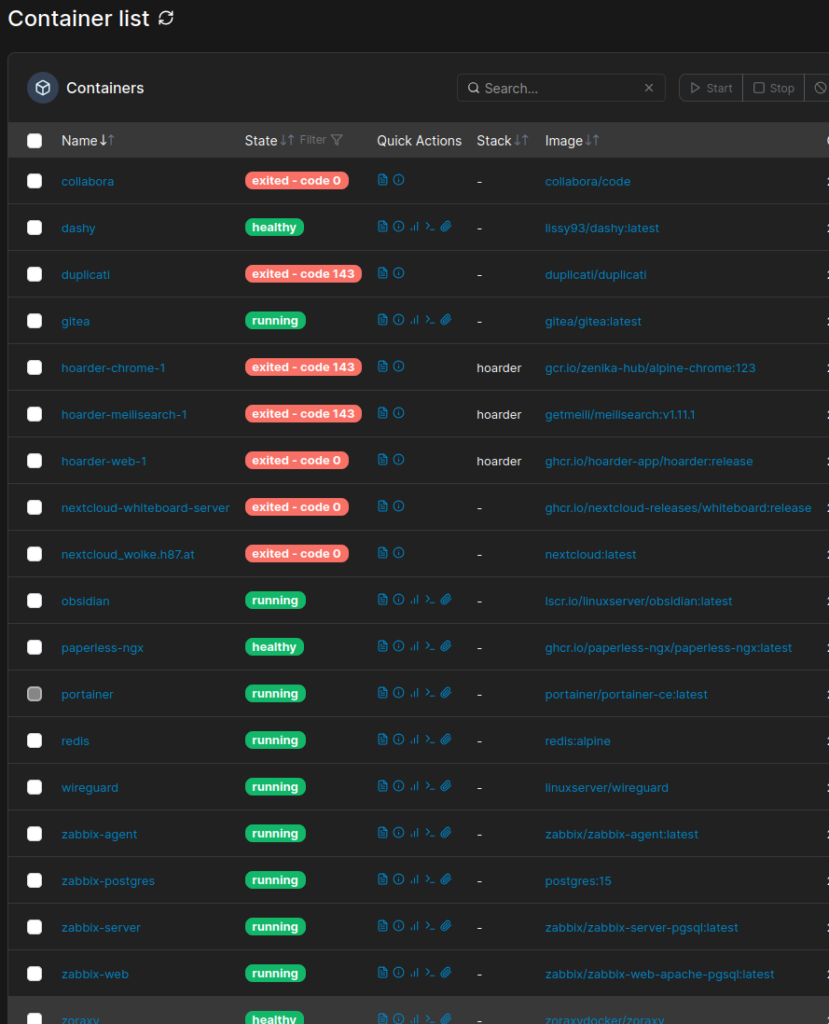Open exec console for dashy
Screen dimensions: 829x1024
click(430, 227)
